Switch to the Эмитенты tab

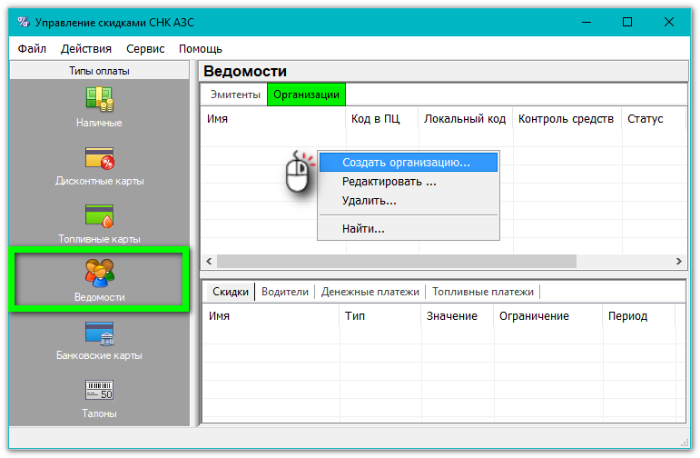coord(233,95)
